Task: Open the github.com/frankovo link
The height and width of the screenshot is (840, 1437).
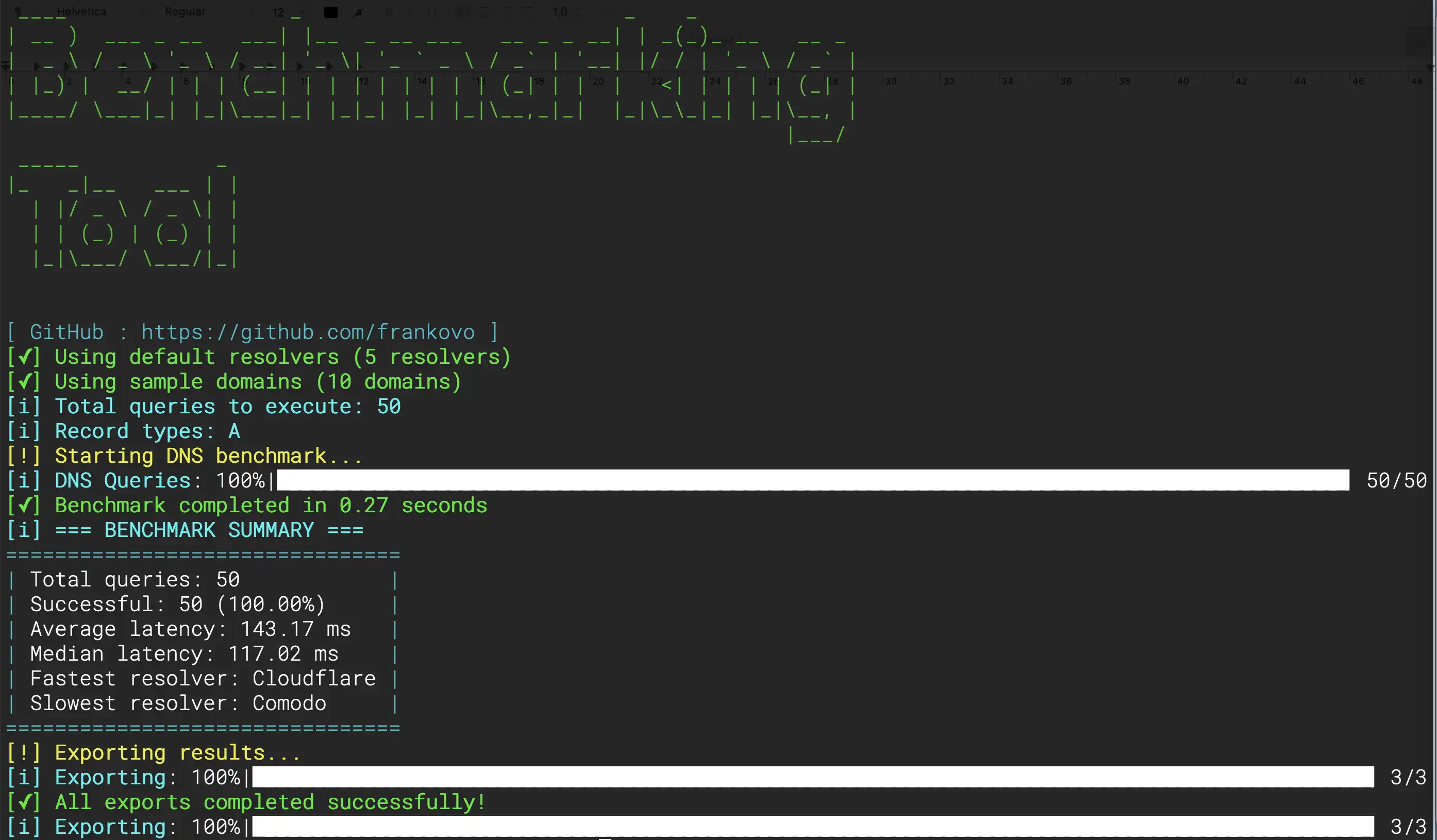Action: coord(308,332)
